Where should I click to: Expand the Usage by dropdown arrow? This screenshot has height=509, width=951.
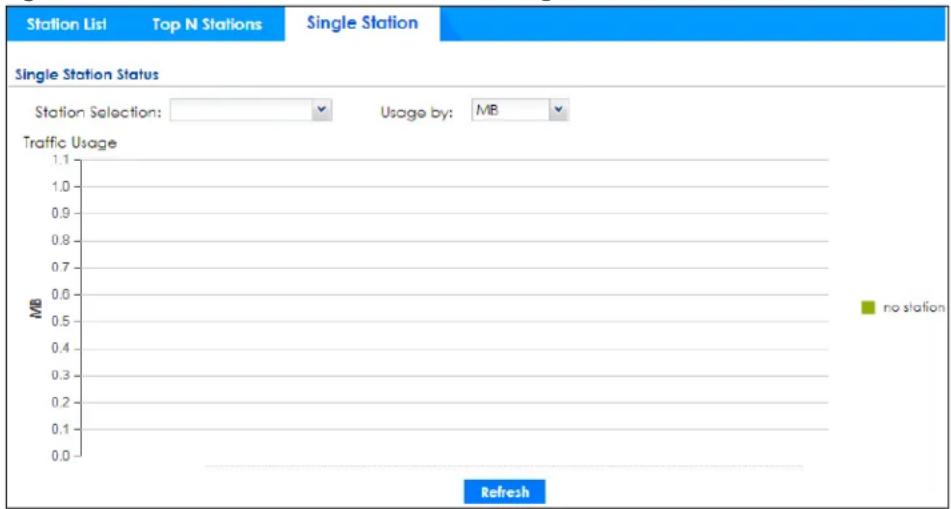[559, 111]
